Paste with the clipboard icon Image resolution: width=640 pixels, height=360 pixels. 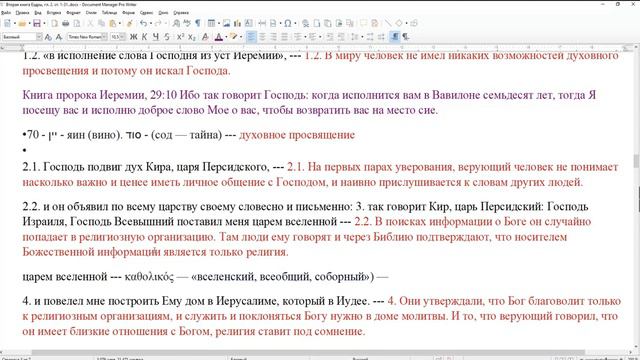(x=112, y=23)
